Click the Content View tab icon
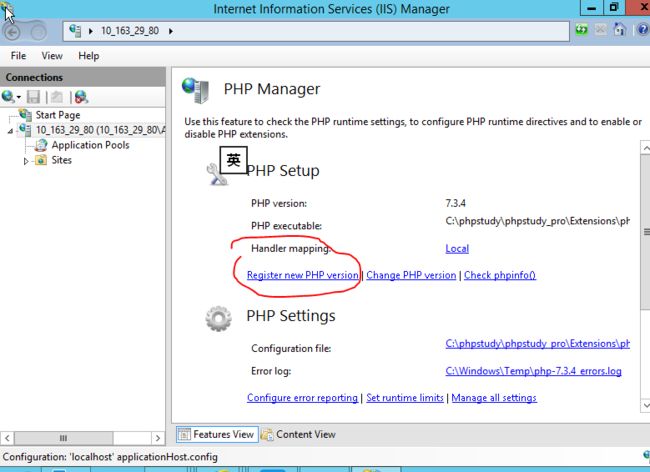The image size is (650, 472). pyautogui.click(x=267, y=434)
